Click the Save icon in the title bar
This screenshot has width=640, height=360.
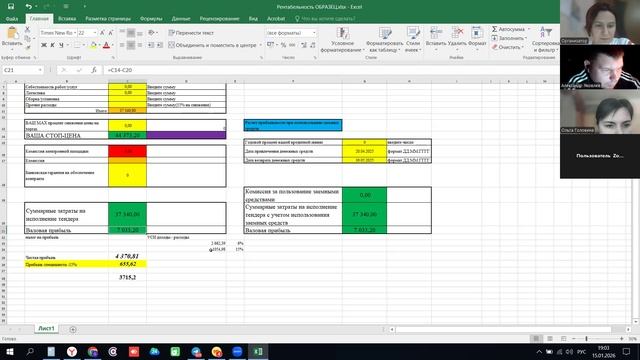11,6
